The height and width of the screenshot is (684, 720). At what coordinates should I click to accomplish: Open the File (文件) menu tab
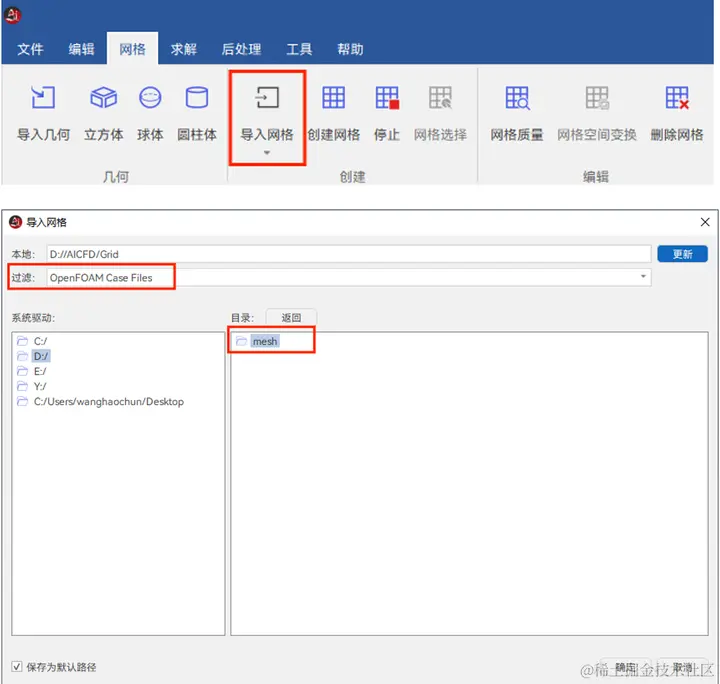(30, 49)
